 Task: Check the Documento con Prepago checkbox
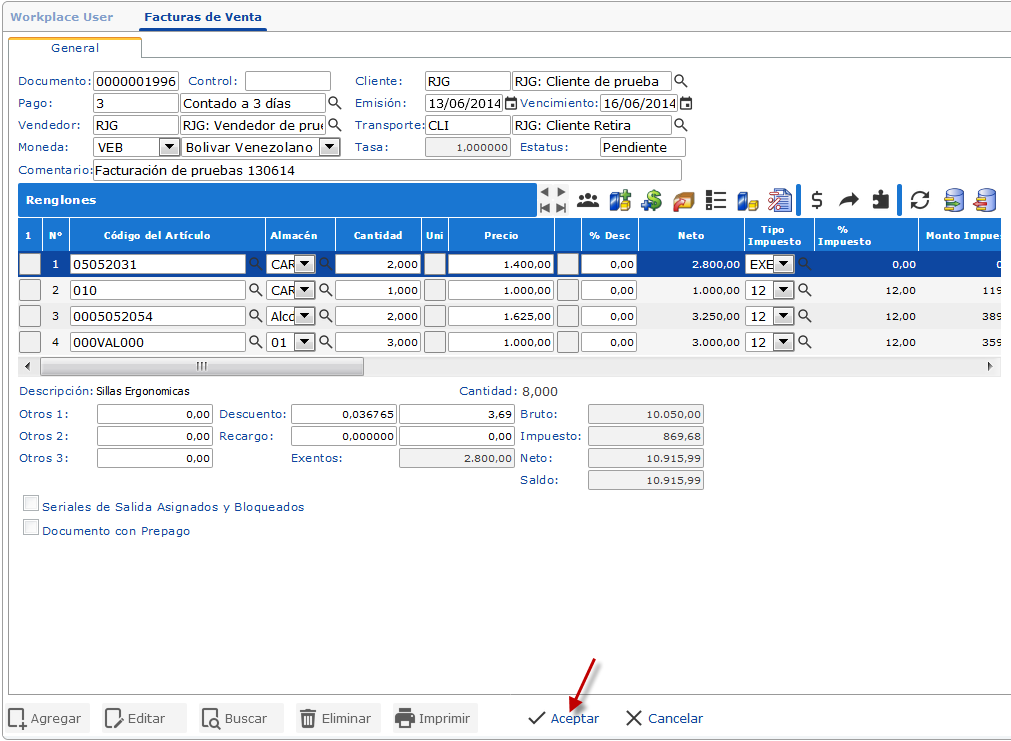point(31,528)
